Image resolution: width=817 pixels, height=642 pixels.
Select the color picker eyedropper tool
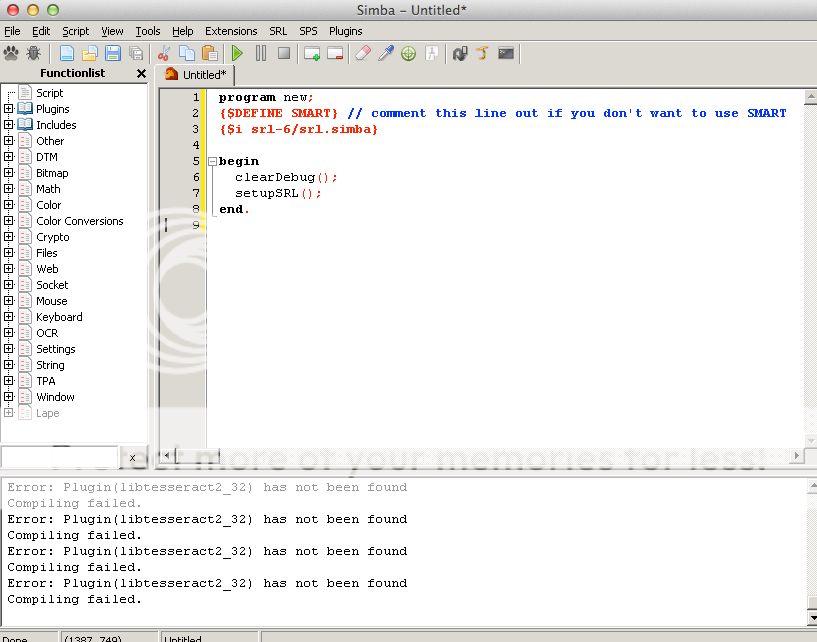point(385,53)
